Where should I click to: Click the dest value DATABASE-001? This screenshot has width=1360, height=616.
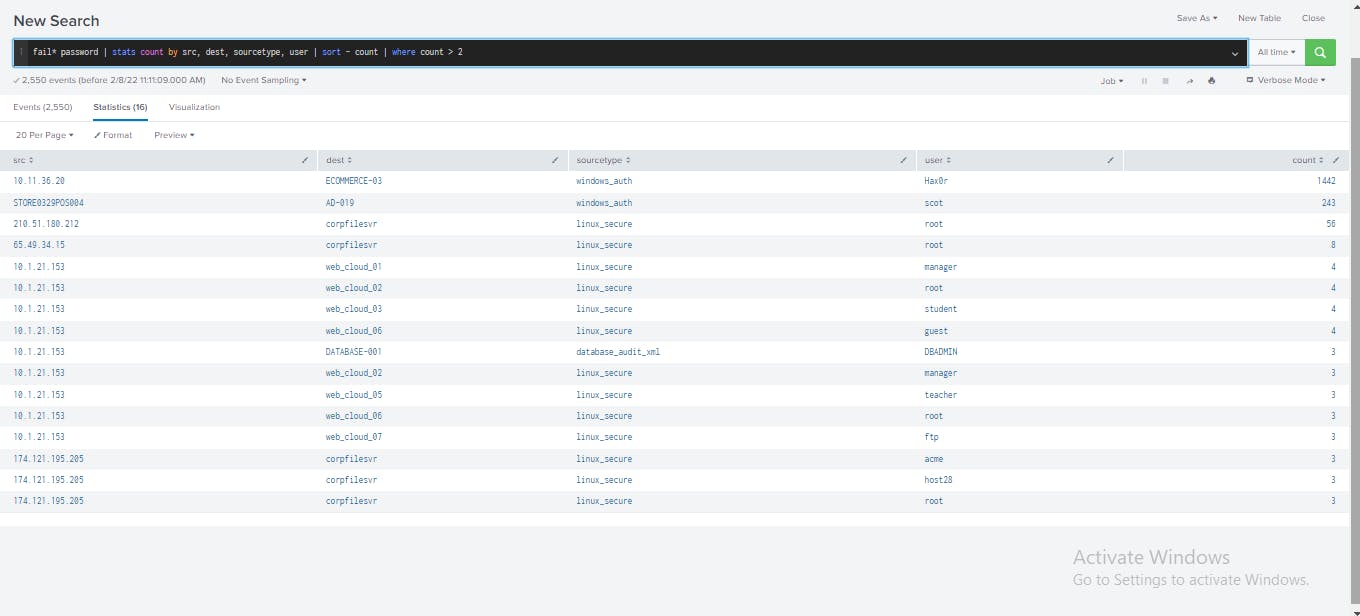pyautogui.click(x=354, y=352)
